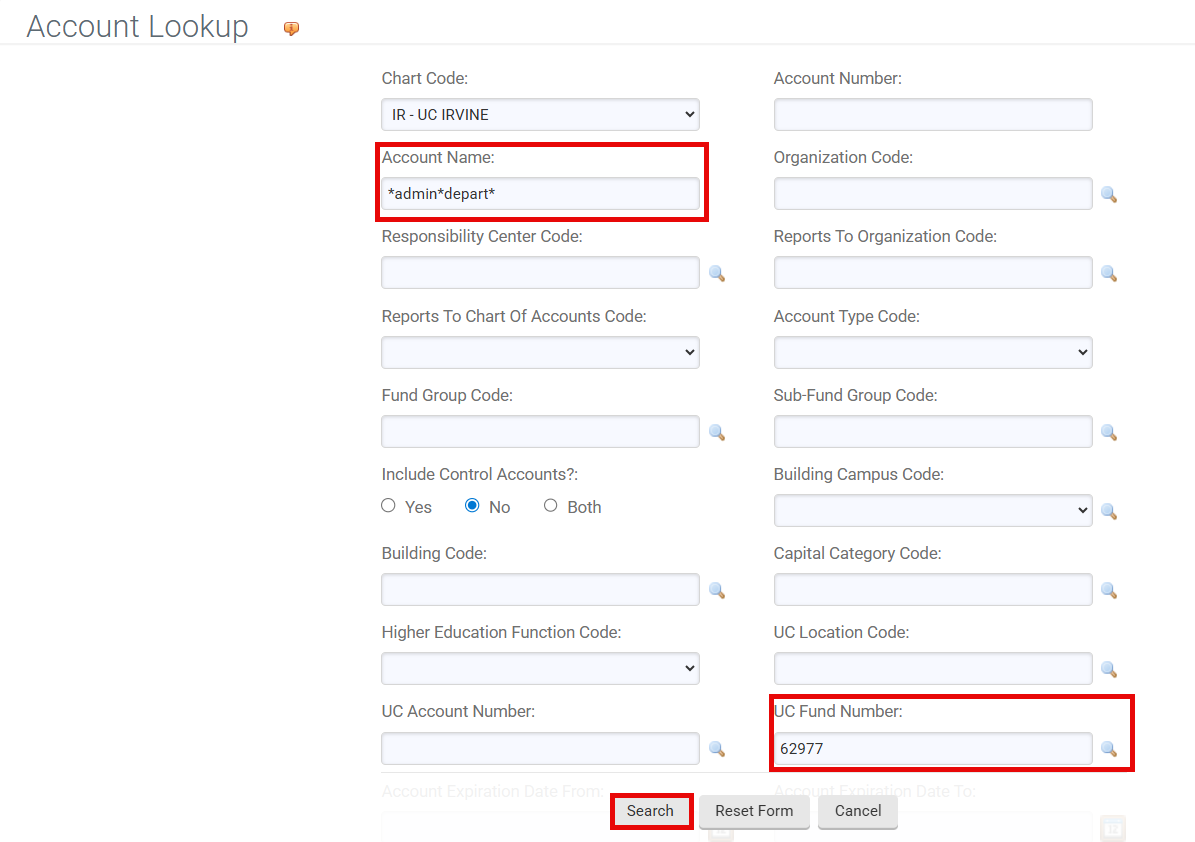Open the Responsibility Center Code lookup magnifier
The image size is (1195, 842).
(x=716, y=273)
